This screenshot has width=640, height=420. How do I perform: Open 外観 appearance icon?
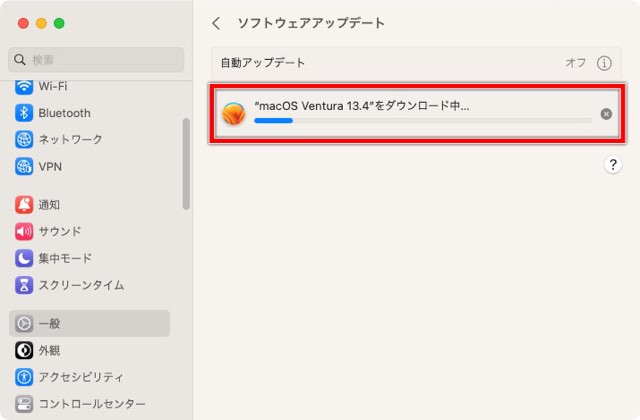(24, 350)
